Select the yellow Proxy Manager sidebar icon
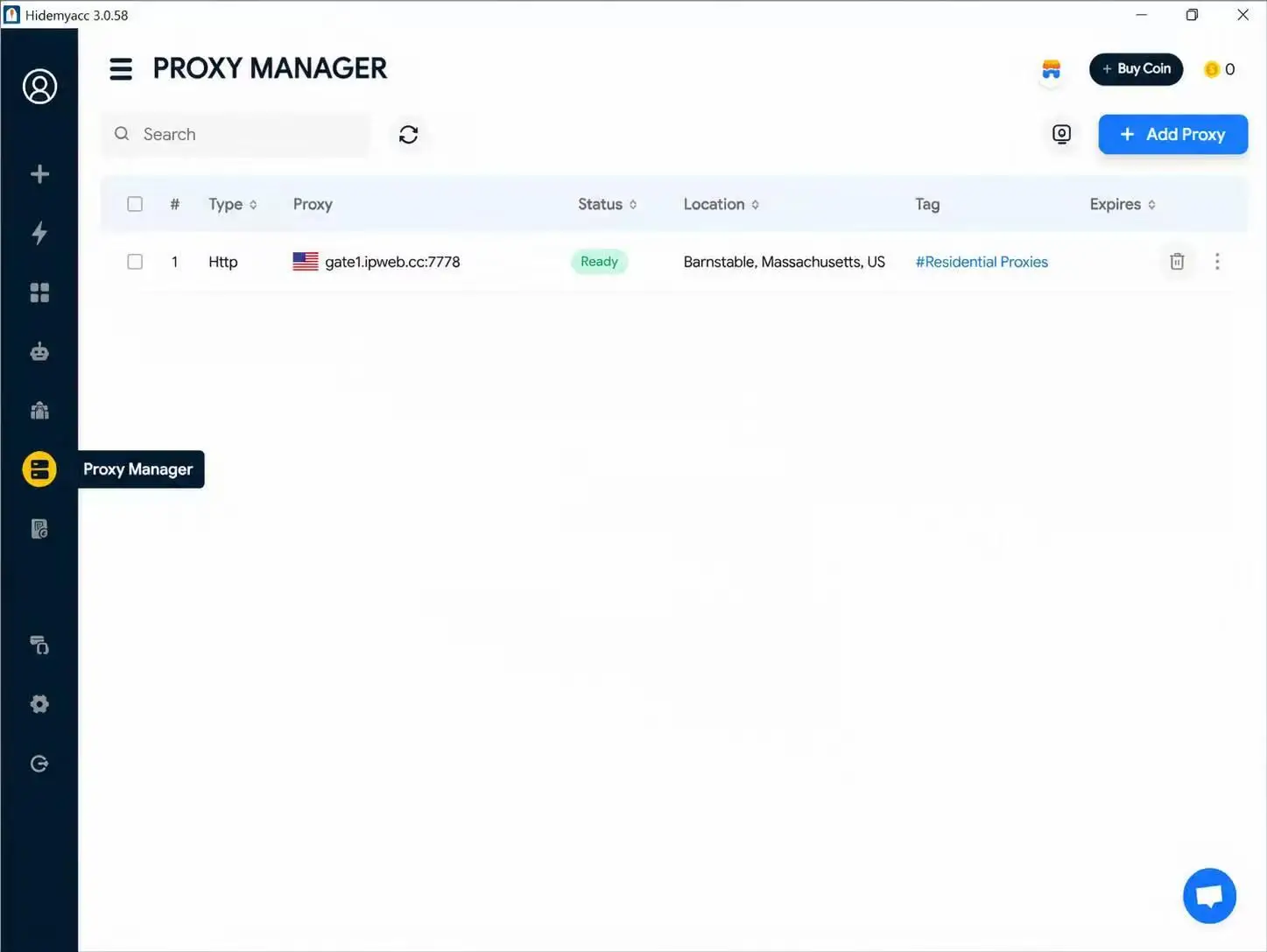Viewport: 1267px width, 952px height. pos(39,469)
